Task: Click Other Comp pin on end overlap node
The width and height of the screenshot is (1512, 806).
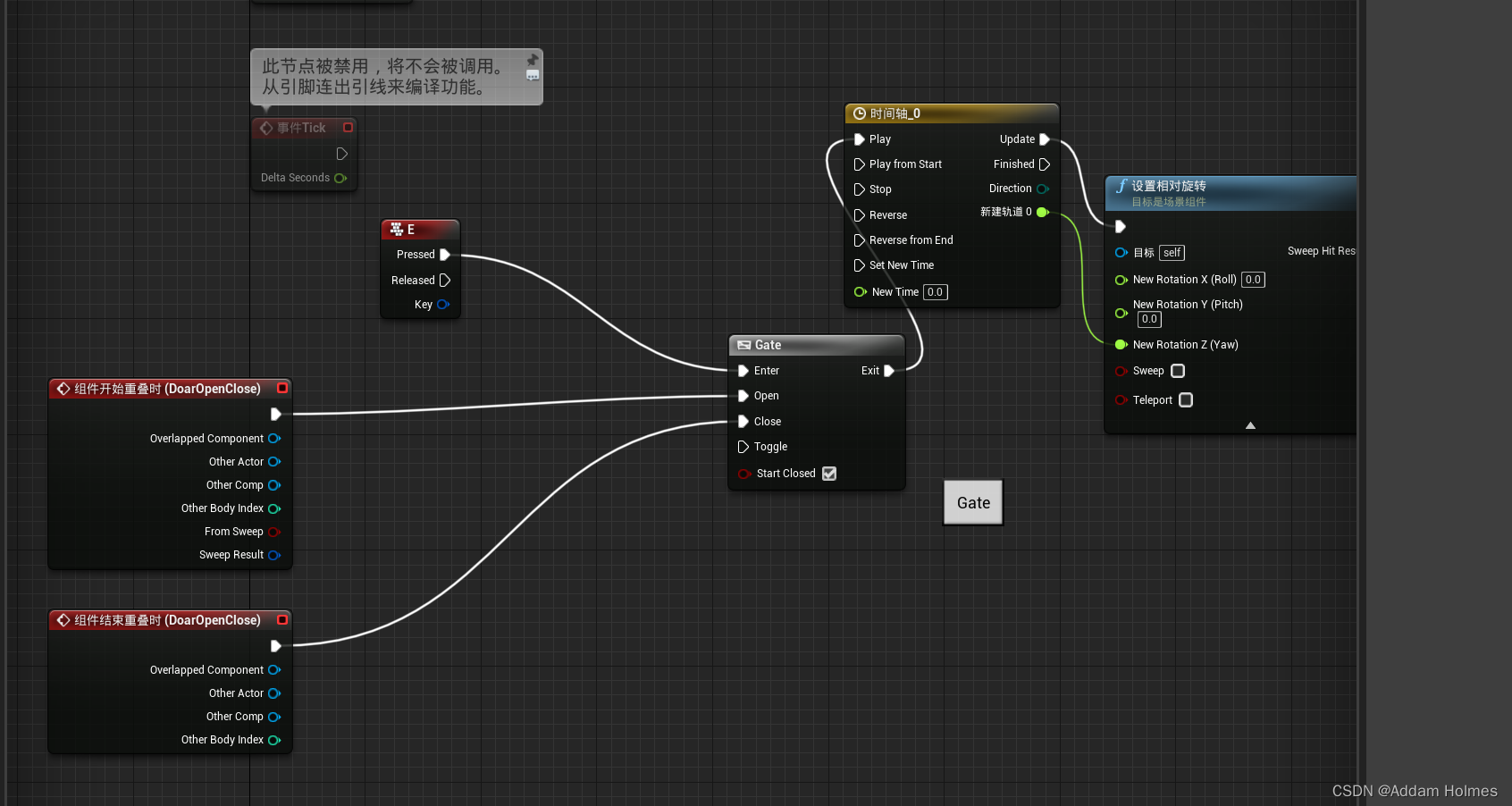Action: [274, 717]
